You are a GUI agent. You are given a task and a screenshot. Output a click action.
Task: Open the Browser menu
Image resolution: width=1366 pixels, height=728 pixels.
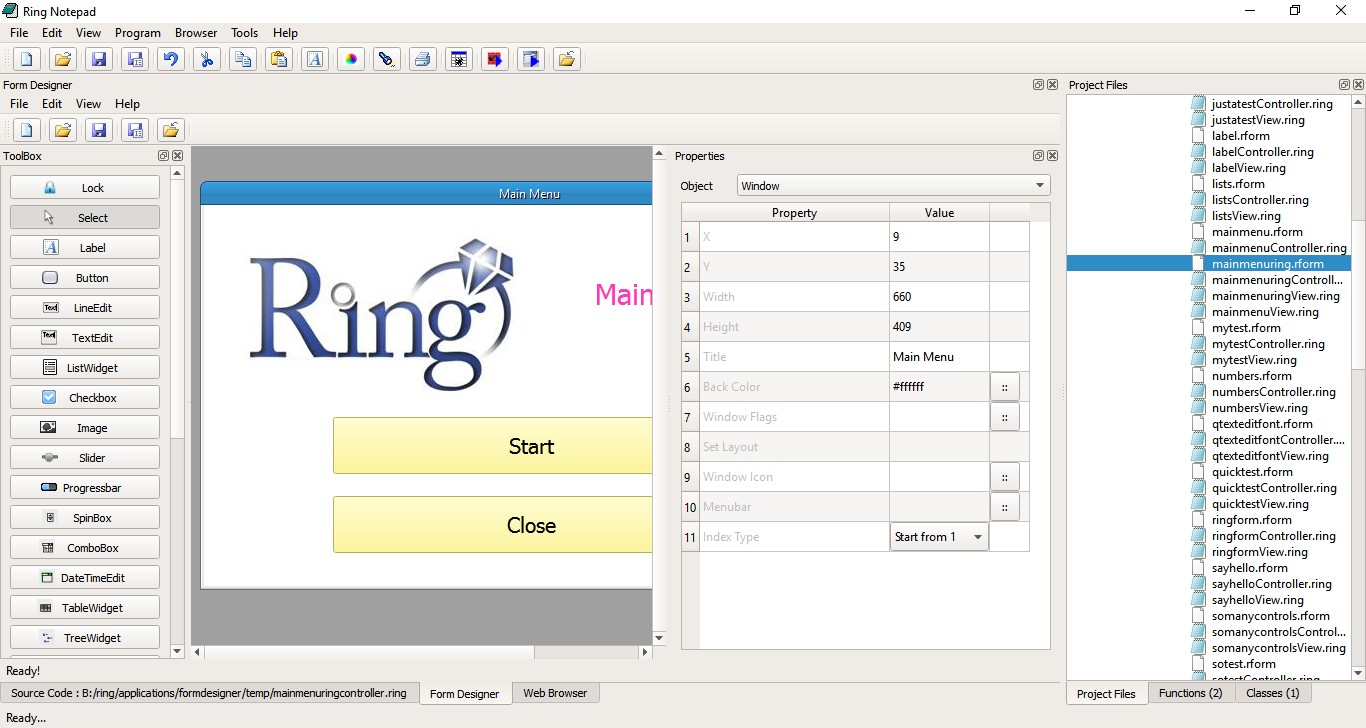[x=196, y=33]
